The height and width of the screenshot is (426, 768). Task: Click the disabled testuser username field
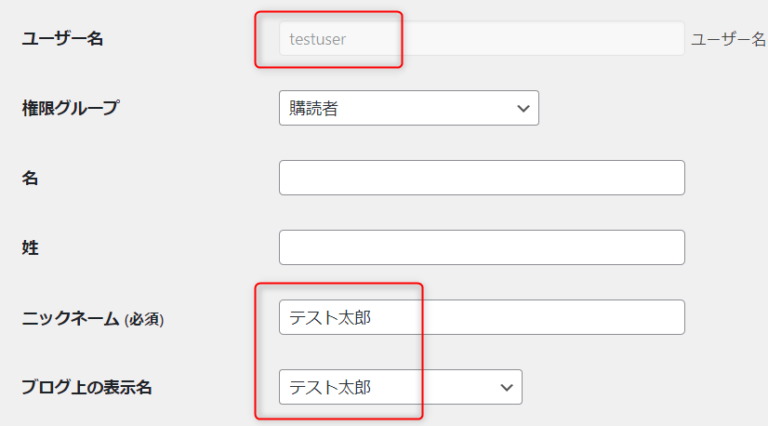click(x=481, y=38)
